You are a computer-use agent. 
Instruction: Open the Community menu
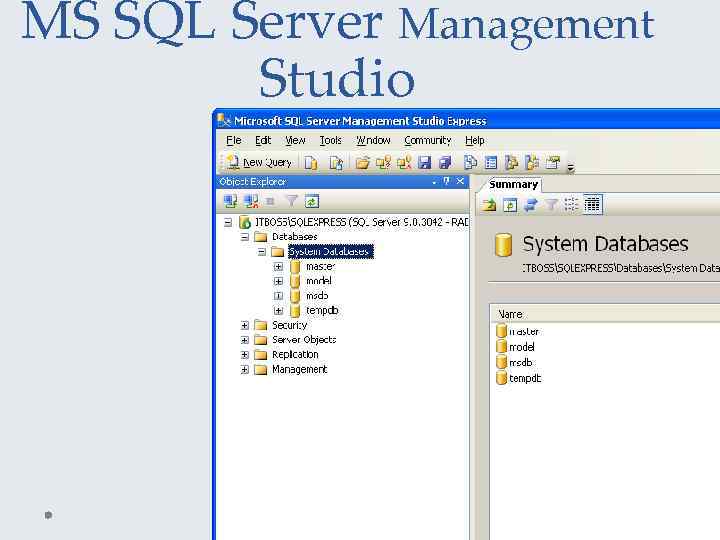(428, 140)
